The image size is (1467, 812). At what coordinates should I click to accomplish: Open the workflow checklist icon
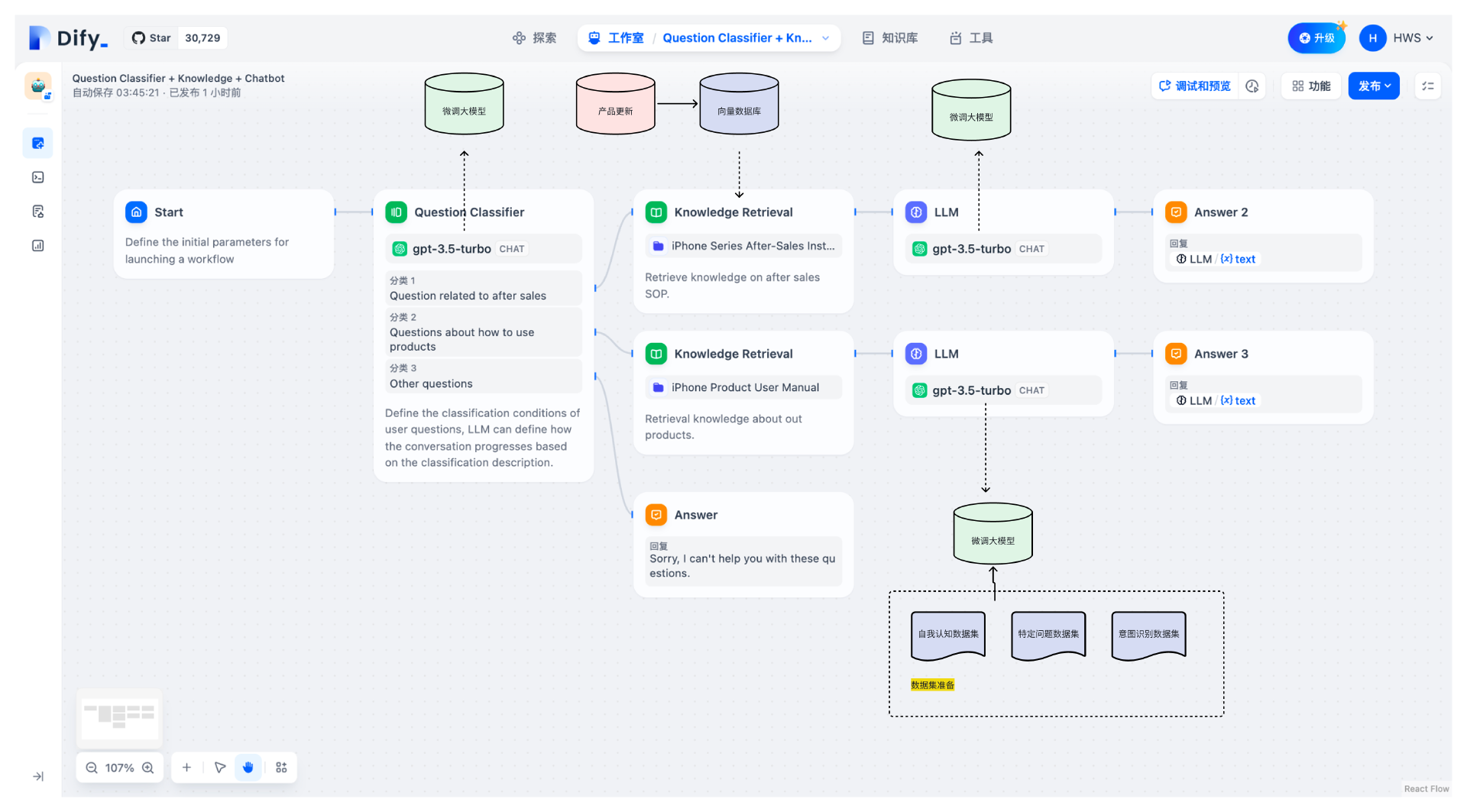click(1427, 86)
